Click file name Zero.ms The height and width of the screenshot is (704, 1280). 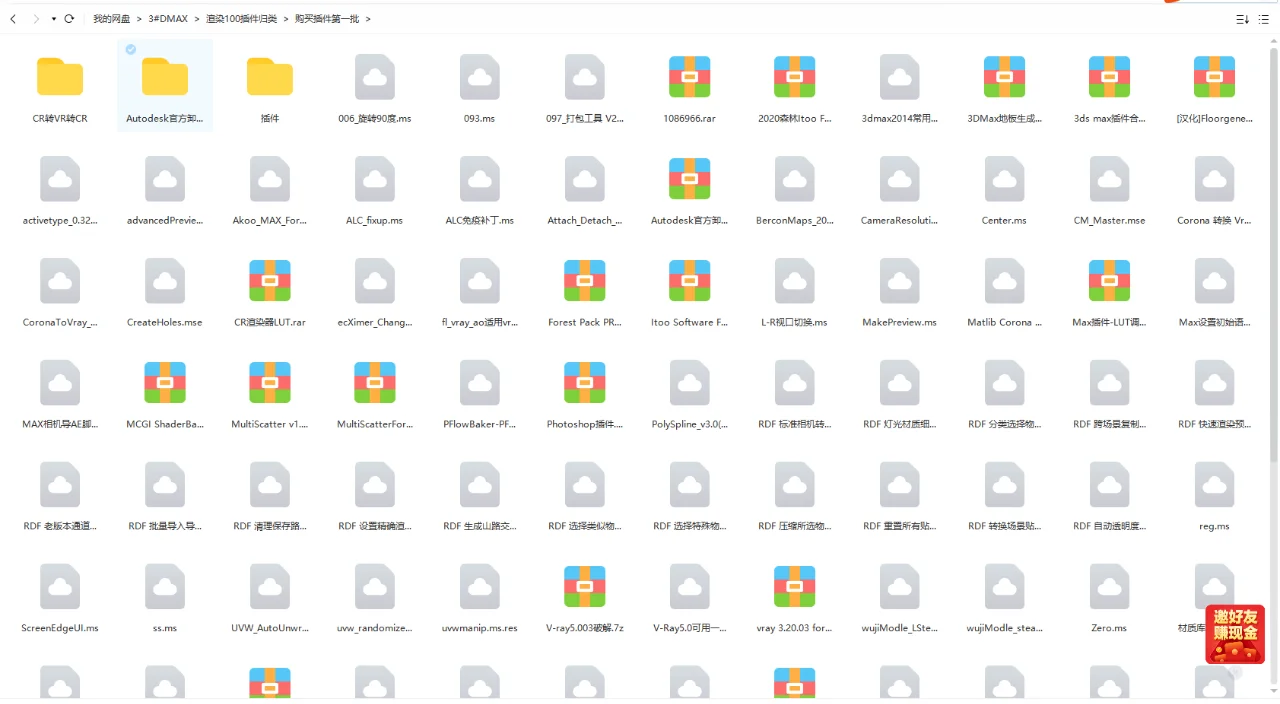[x=1110, y=628]
